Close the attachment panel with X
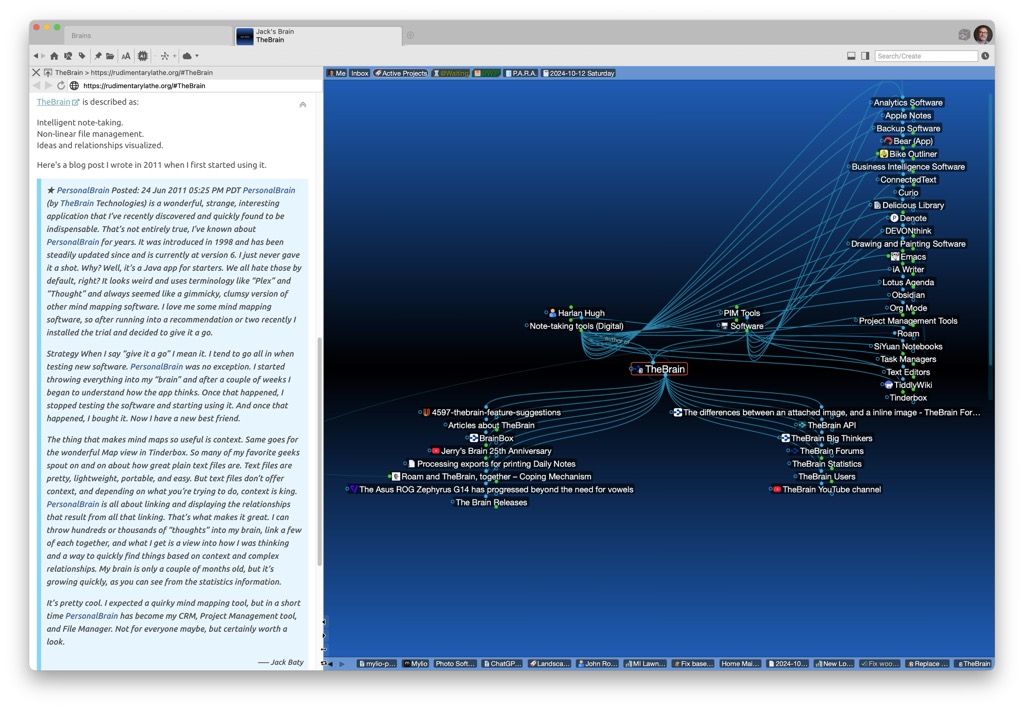The image size is (1024, 709). tap(36, 72)
